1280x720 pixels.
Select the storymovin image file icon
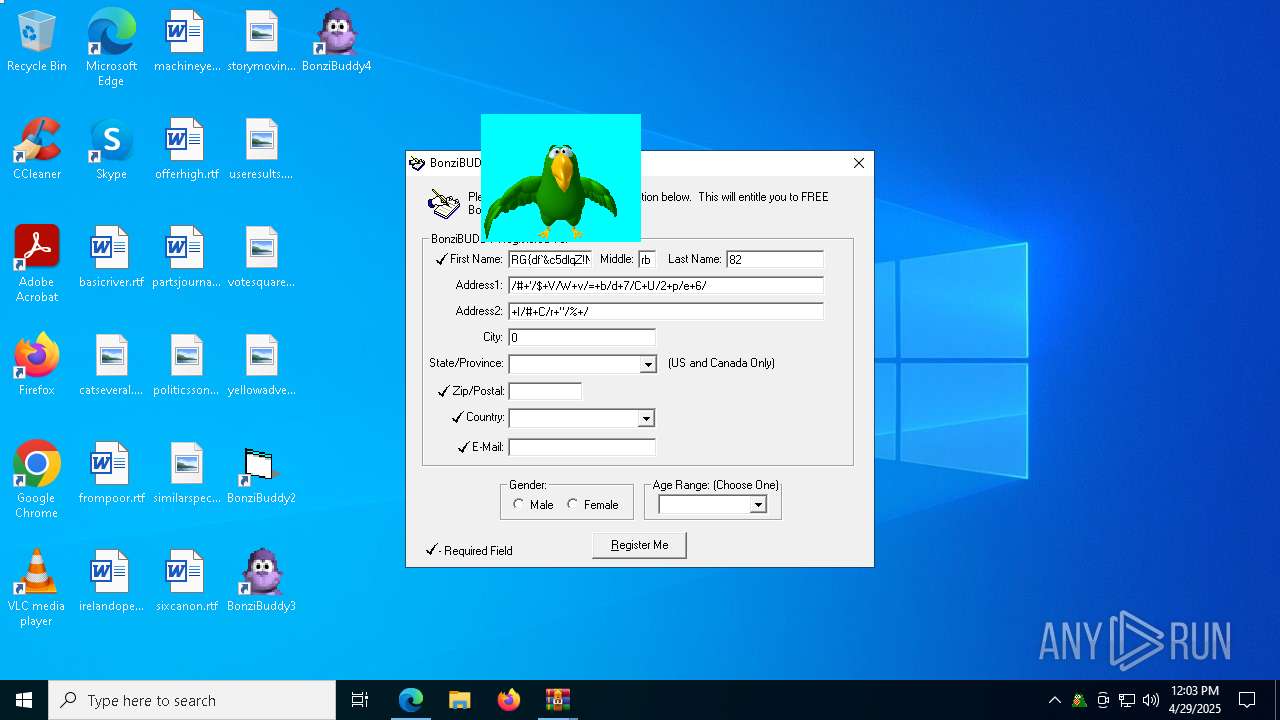pos(261,42)
